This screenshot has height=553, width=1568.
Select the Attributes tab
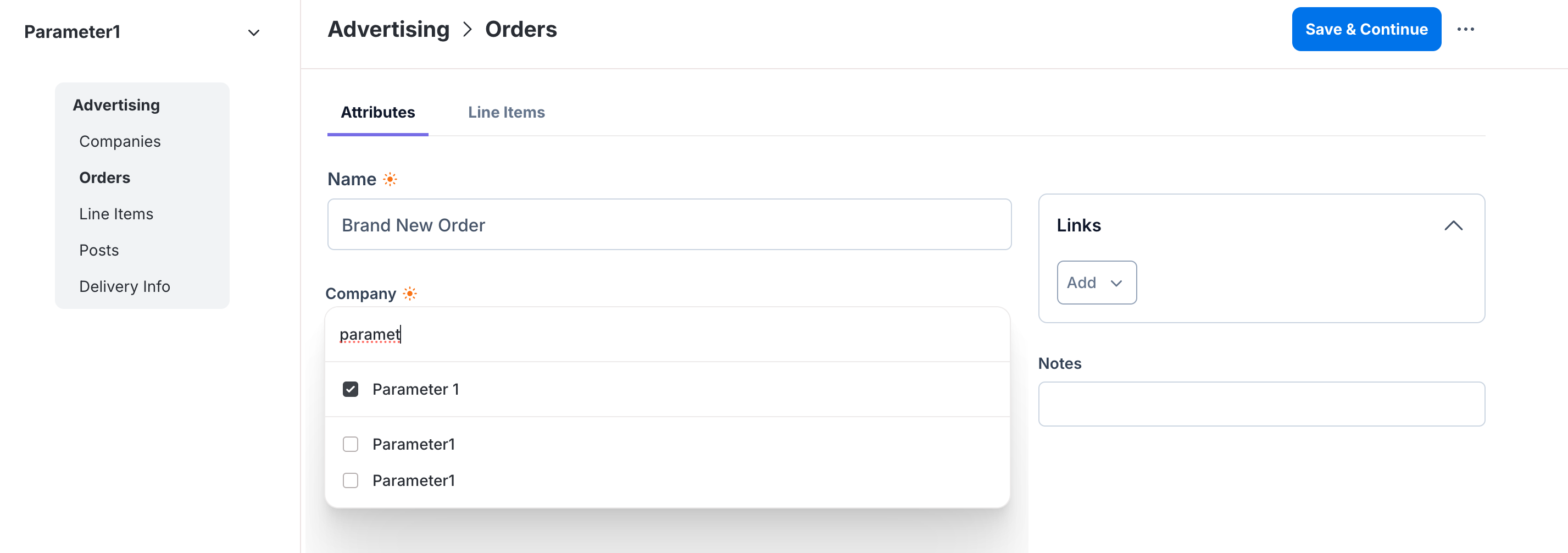coord(377,113)
